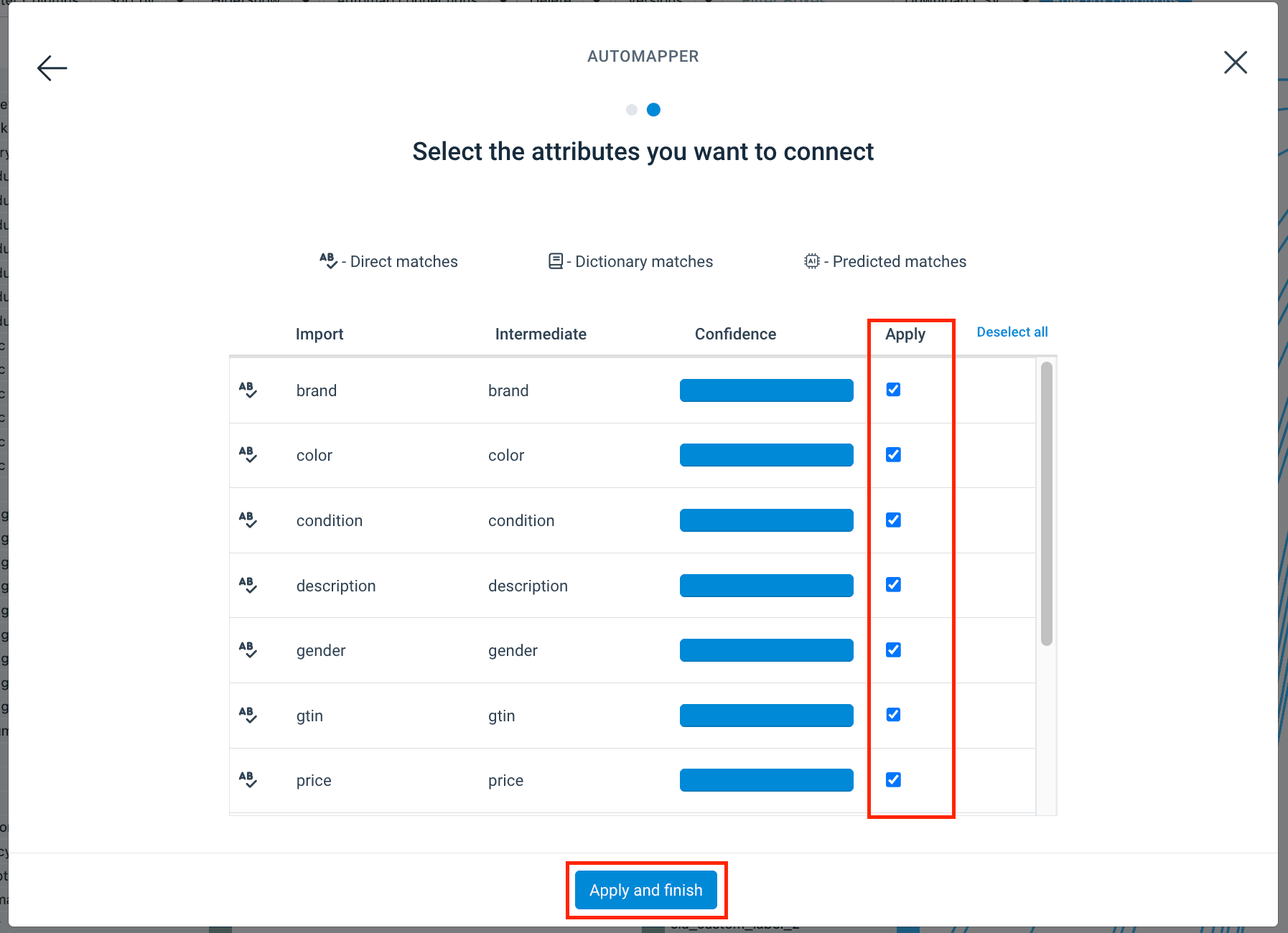Toggle the gender Apply checkbox
Screen dimensions: 1288x933
[893, 650]
